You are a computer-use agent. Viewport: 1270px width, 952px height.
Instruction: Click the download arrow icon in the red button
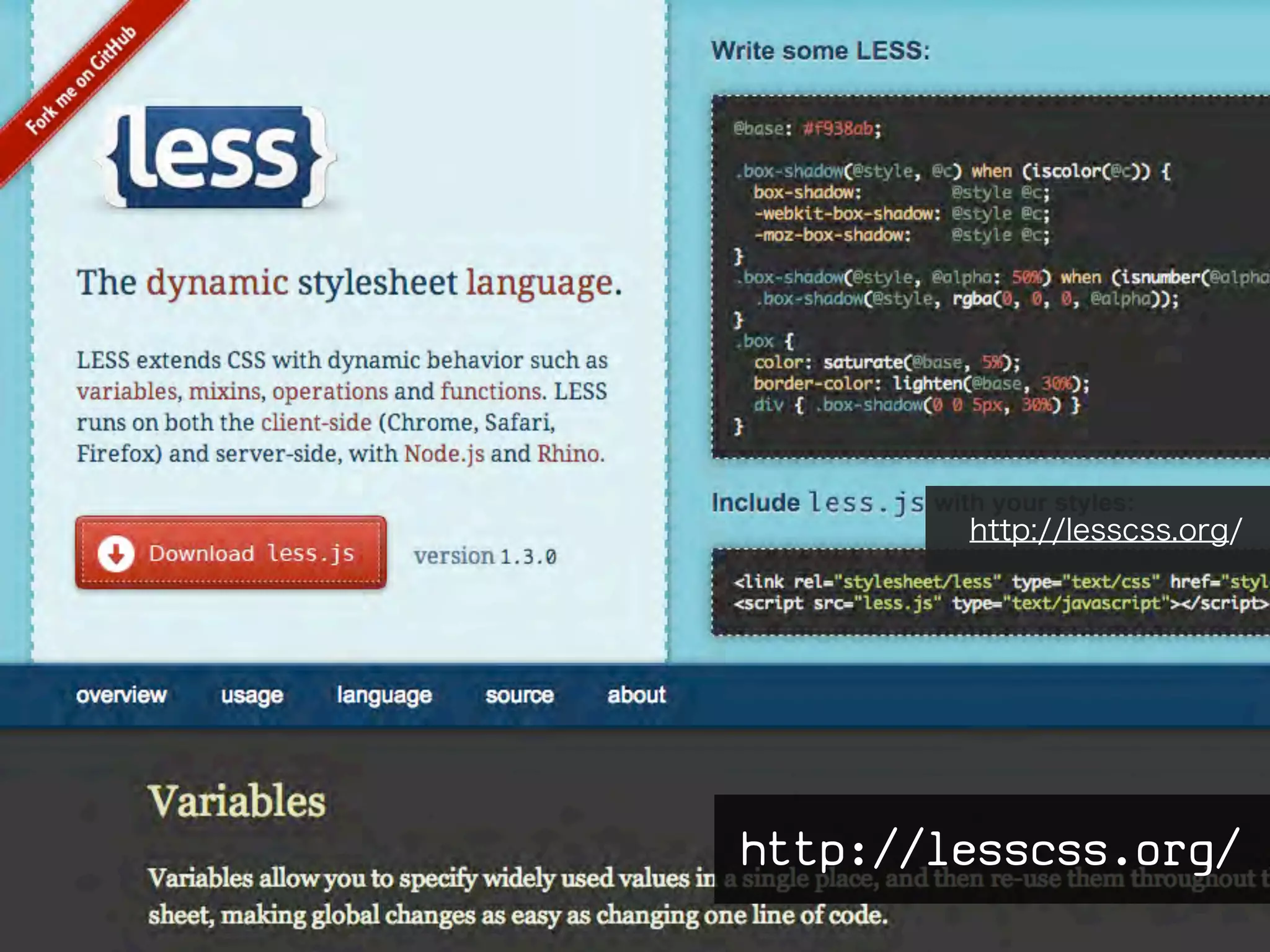pyautogui.click(x=116, y=553)
